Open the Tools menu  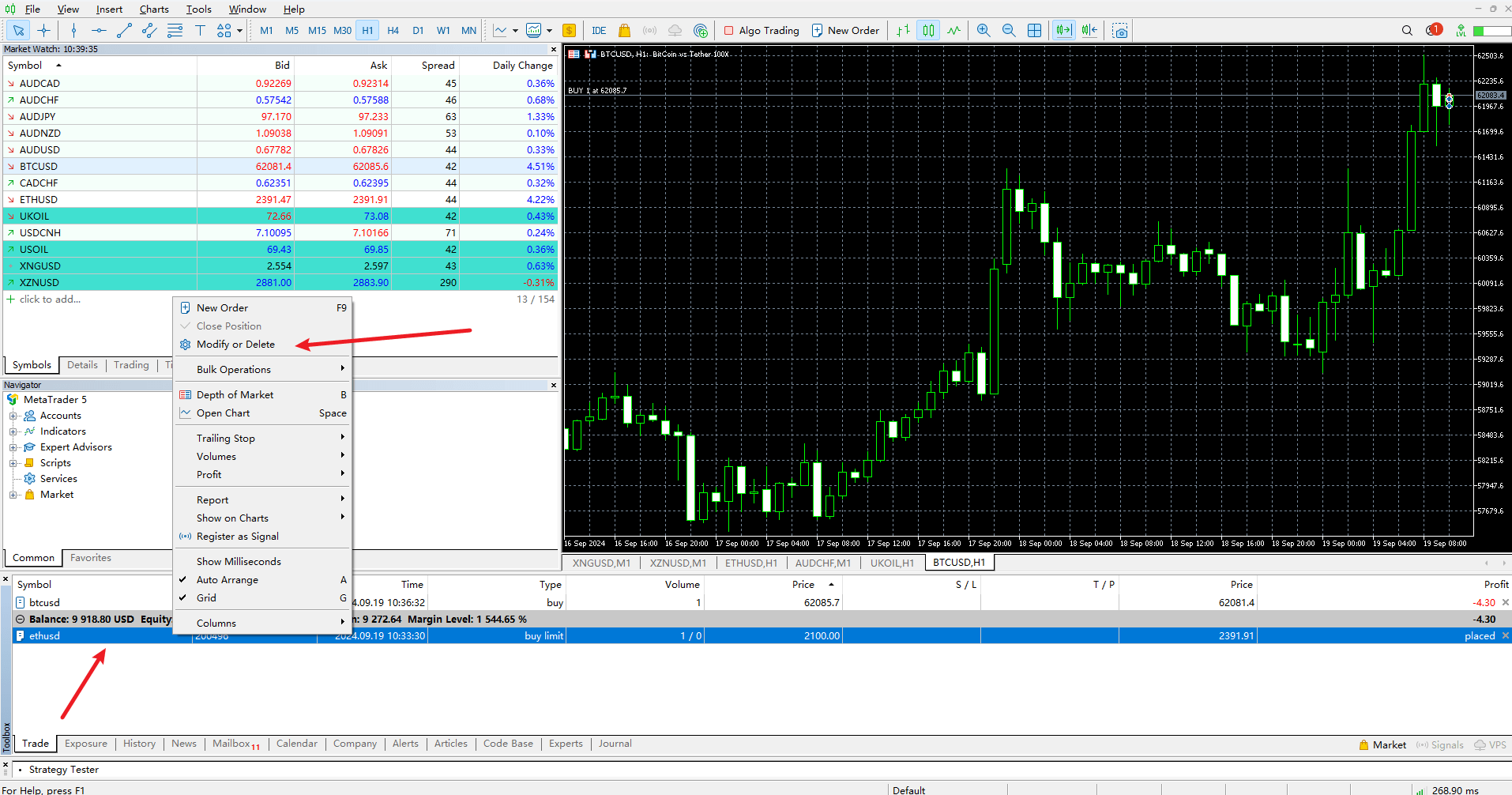click(x=198, y=9)
